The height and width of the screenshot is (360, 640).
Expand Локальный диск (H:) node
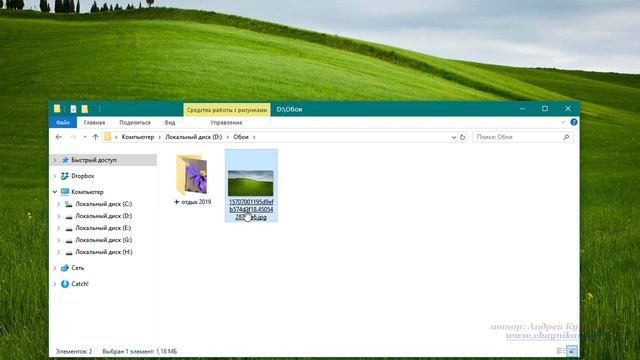pos(59,252)
